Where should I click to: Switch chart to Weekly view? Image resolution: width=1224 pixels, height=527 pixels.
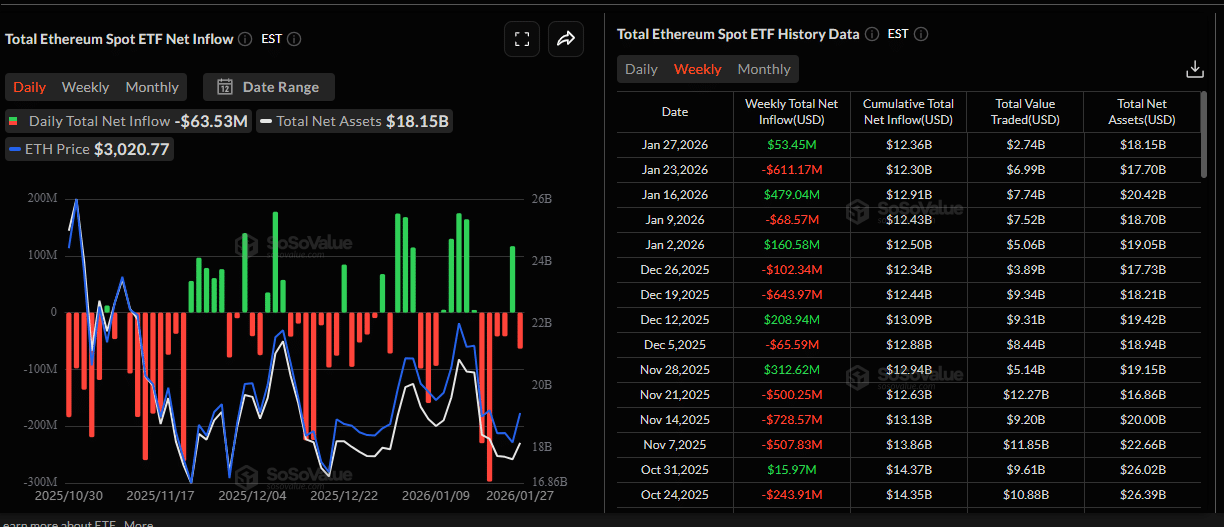85,87
